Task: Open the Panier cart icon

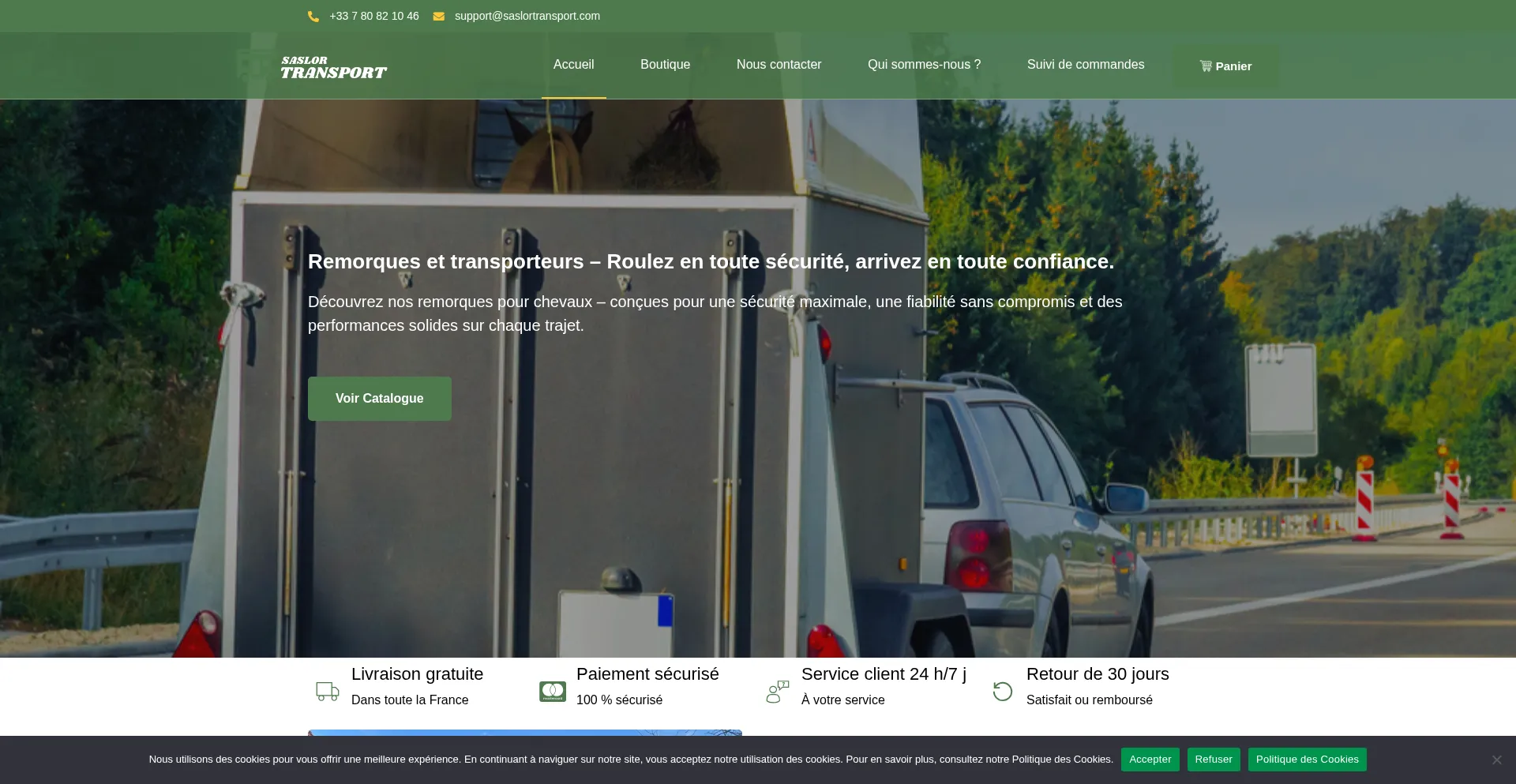Action: coord(1206,66)
